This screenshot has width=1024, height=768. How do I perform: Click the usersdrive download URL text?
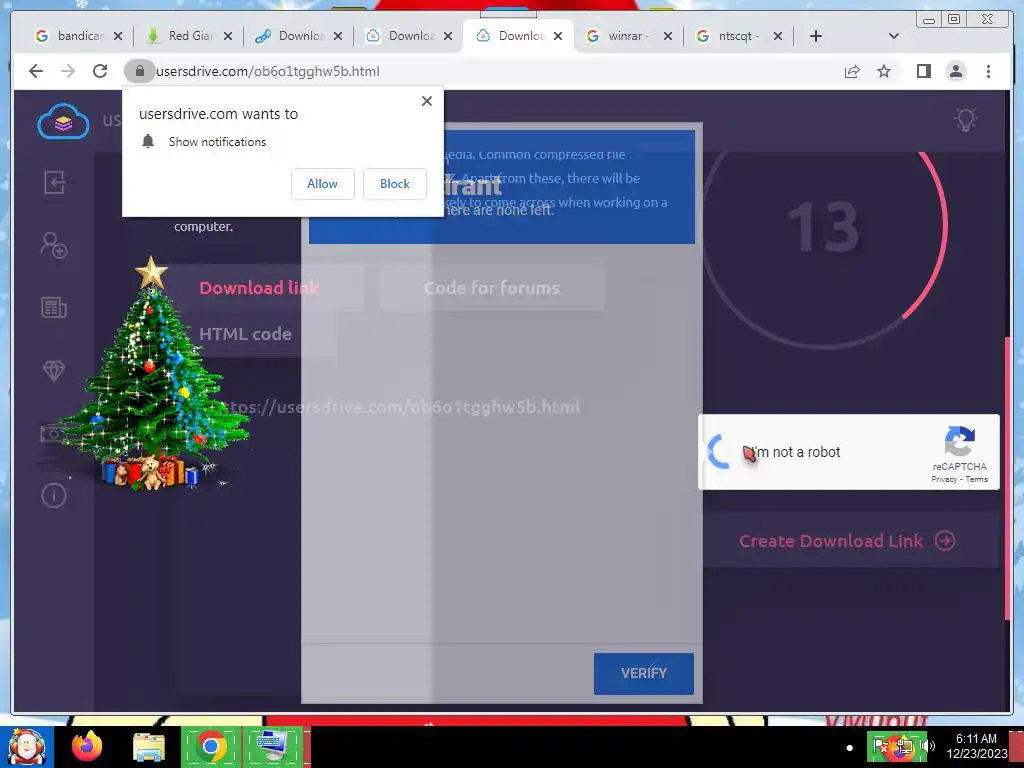pyautogui.click(x=401, y=407)
